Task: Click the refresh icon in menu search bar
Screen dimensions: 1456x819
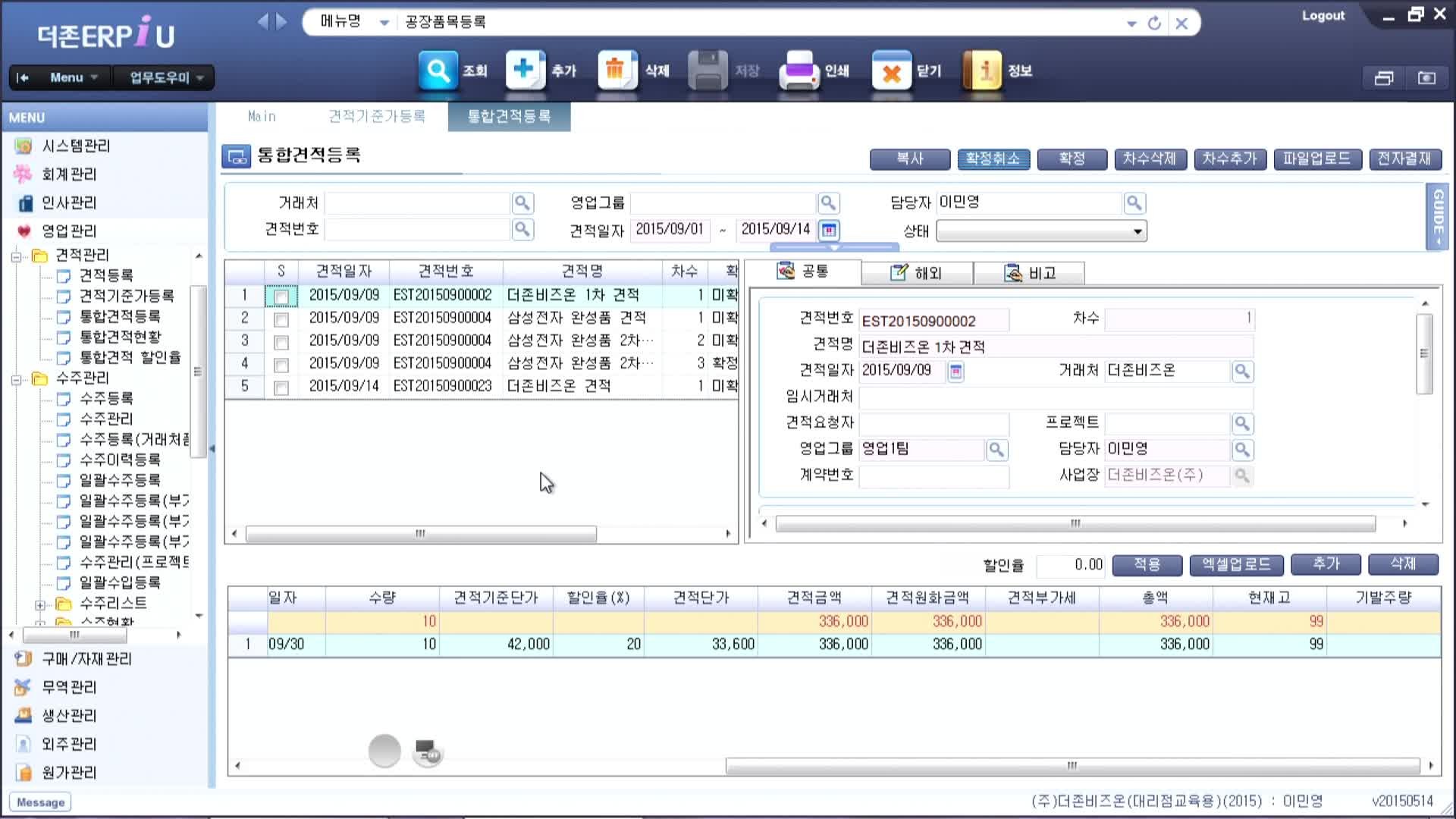Action: click(x=1154, y=23)
